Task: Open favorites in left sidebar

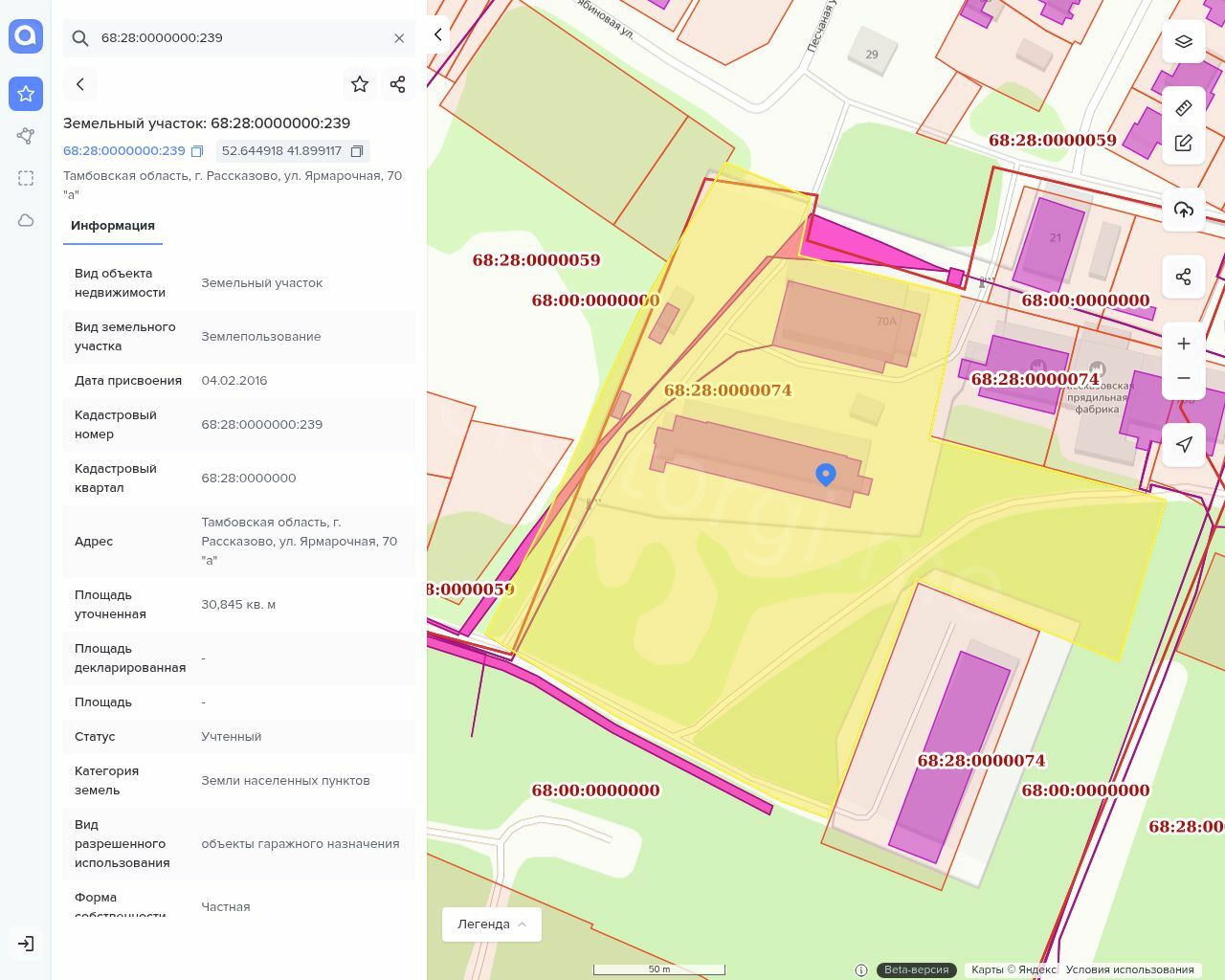Action: [x=26, y=94]
